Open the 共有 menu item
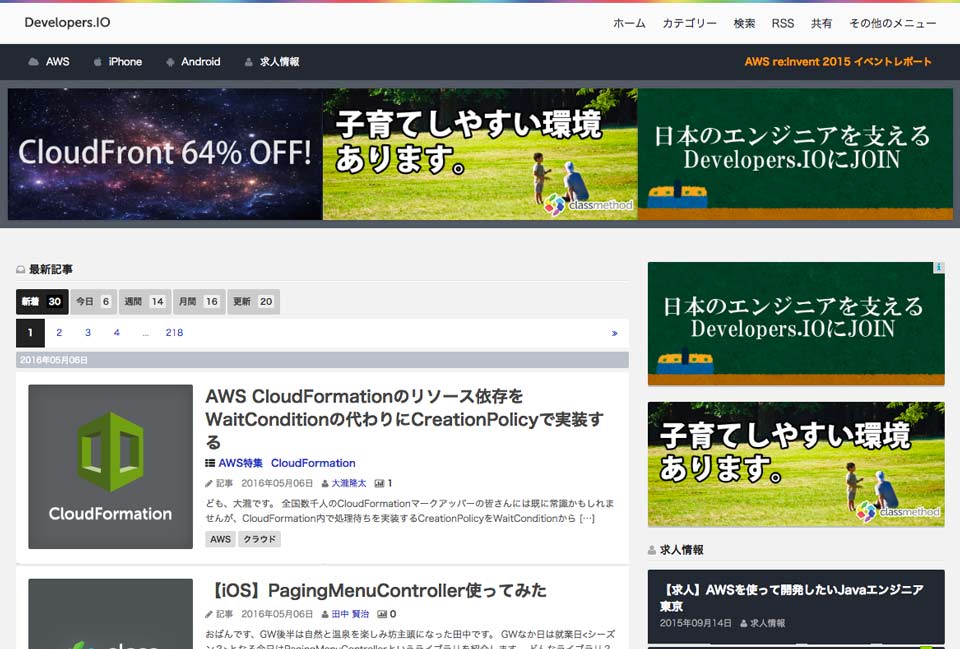960x649 pixels. 821,23
